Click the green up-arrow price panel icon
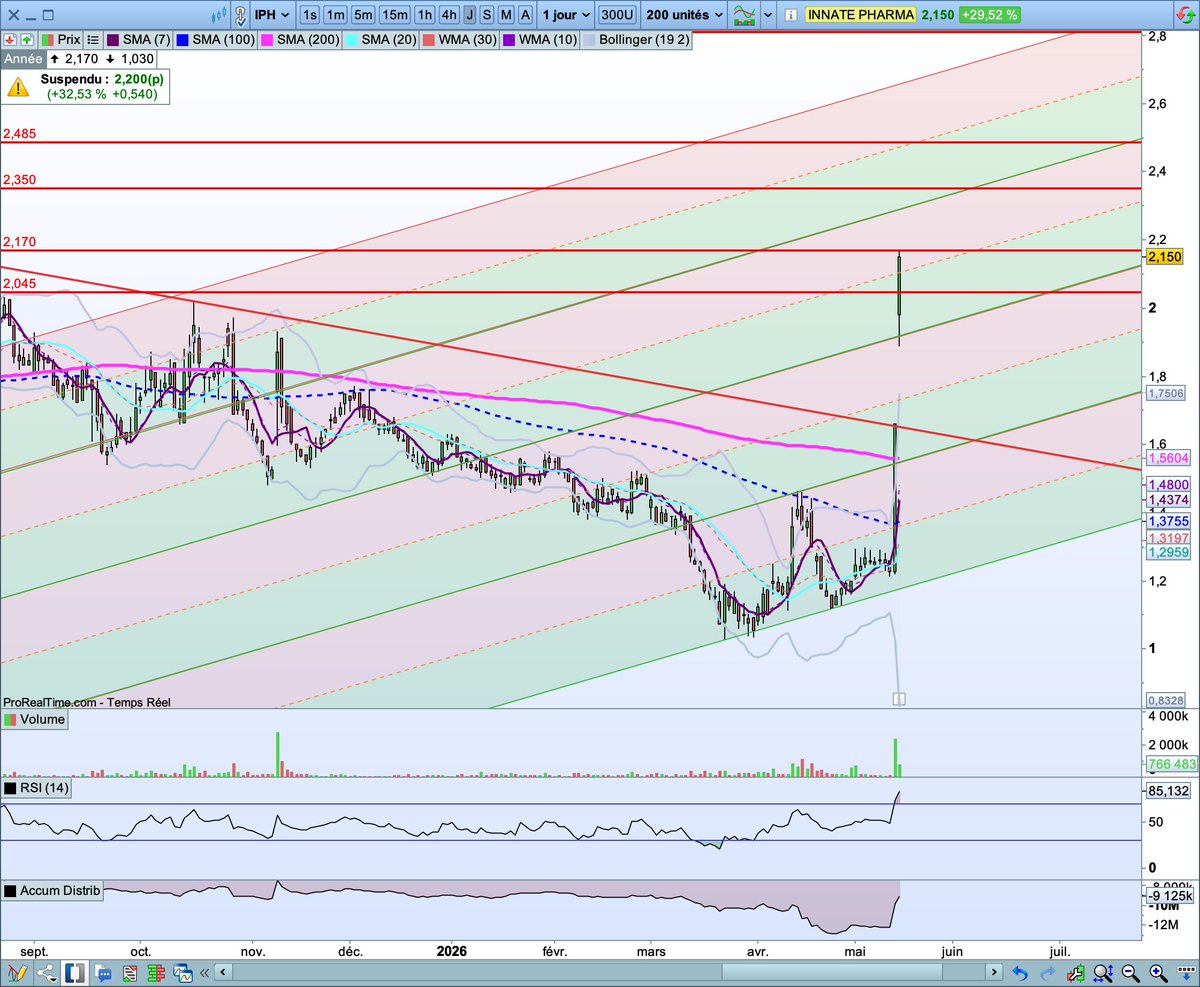The height and width of the screenshot is (987, 1200). [27, 39]
